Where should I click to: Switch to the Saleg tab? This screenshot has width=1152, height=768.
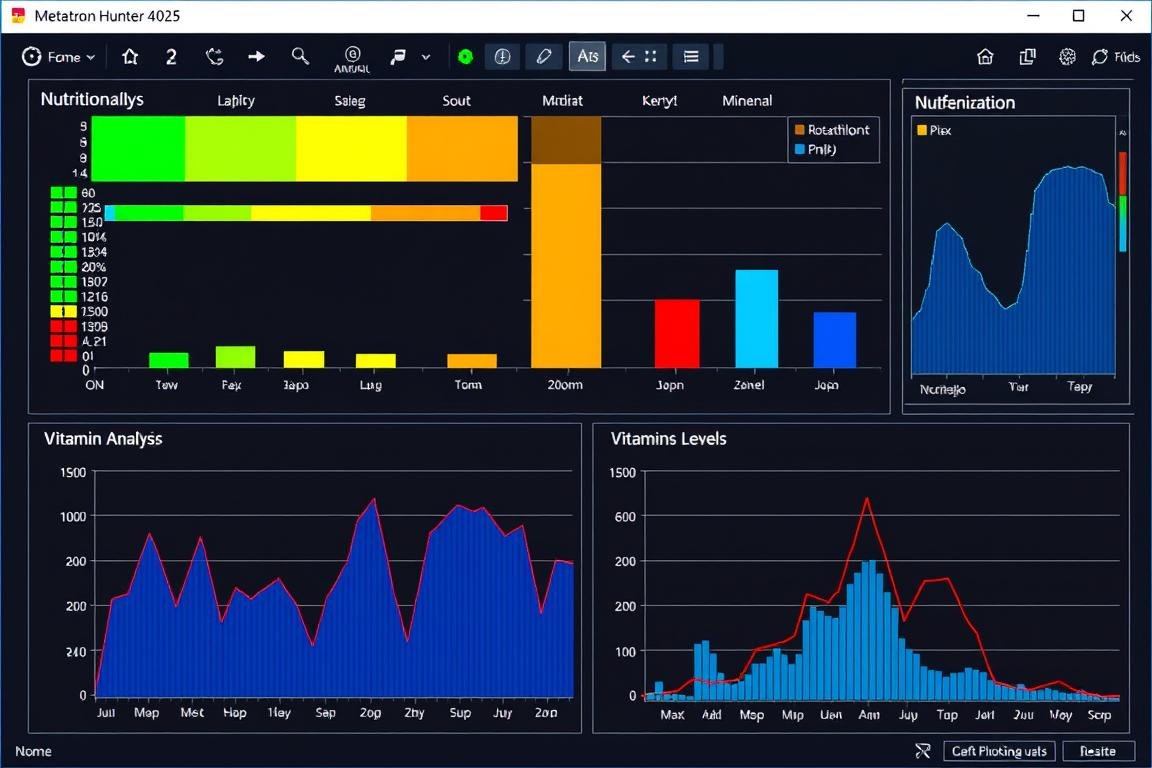click(349, 101)
